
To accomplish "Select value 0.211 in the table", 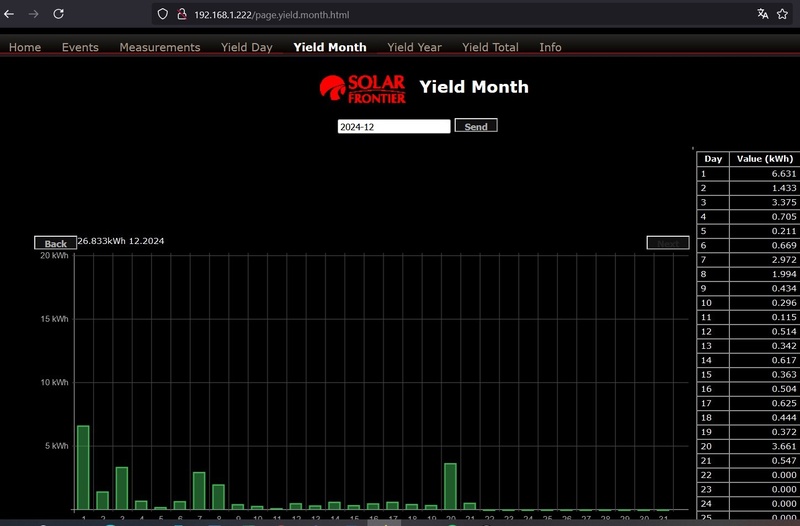I will 784,231.
